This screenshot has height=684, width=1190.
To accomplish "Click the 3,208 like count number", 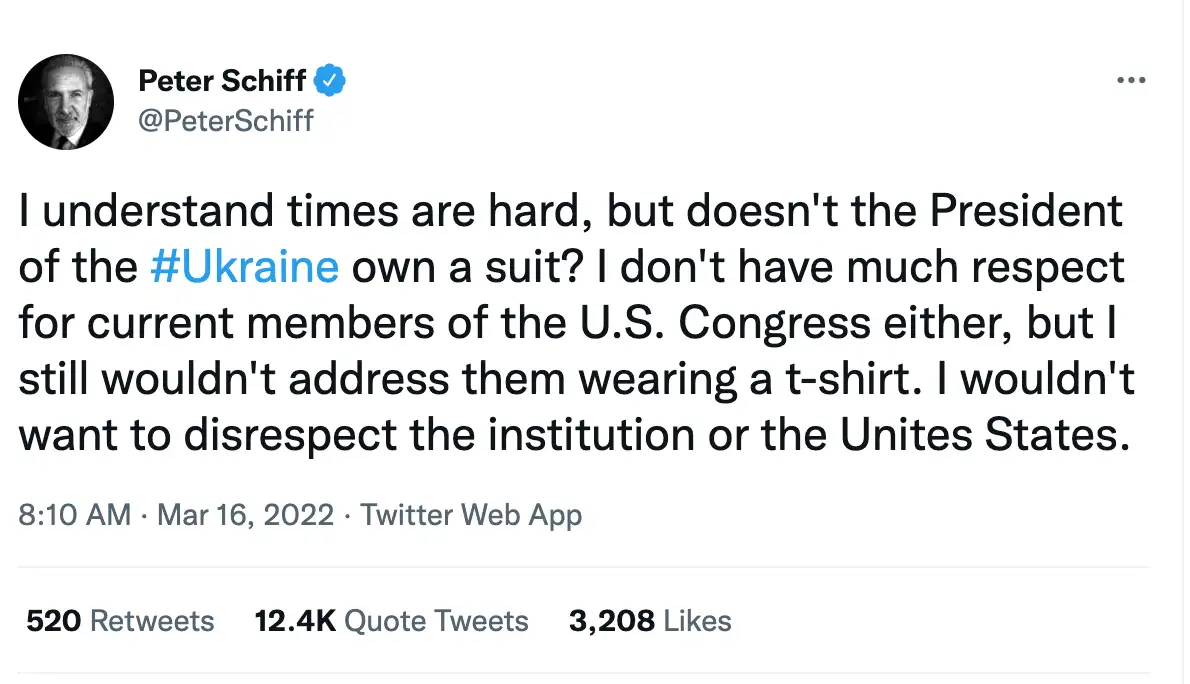I will click(612, 621).
